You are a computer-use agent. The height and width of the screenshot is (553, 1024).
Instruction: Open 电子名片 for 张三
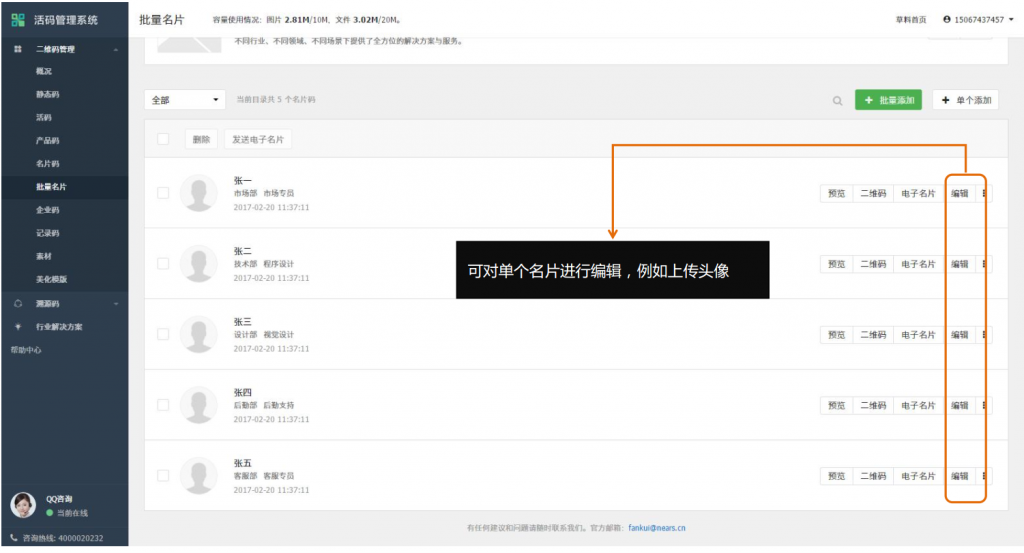tap(918, 334)
